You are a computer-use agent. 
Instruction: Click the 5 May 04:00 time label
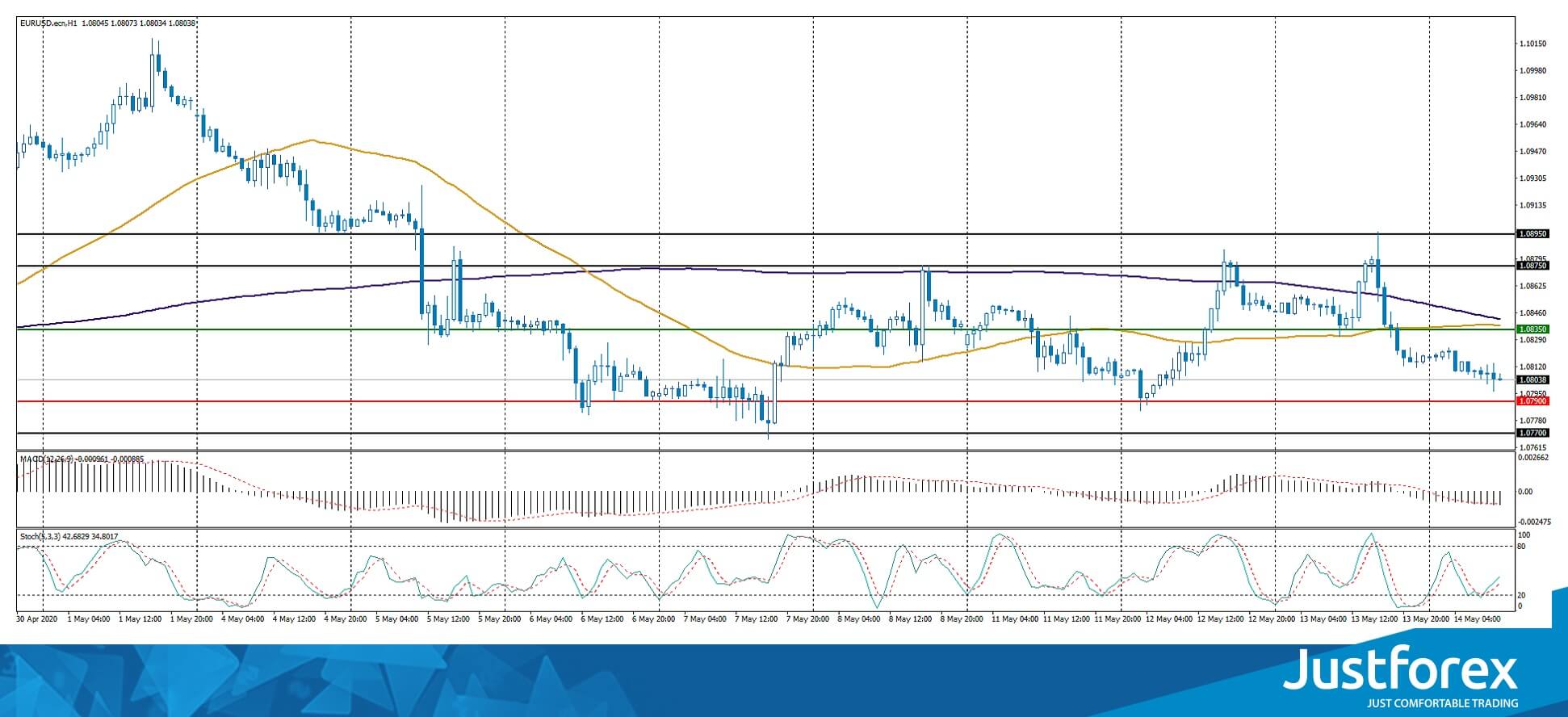[x=397, y=619]
